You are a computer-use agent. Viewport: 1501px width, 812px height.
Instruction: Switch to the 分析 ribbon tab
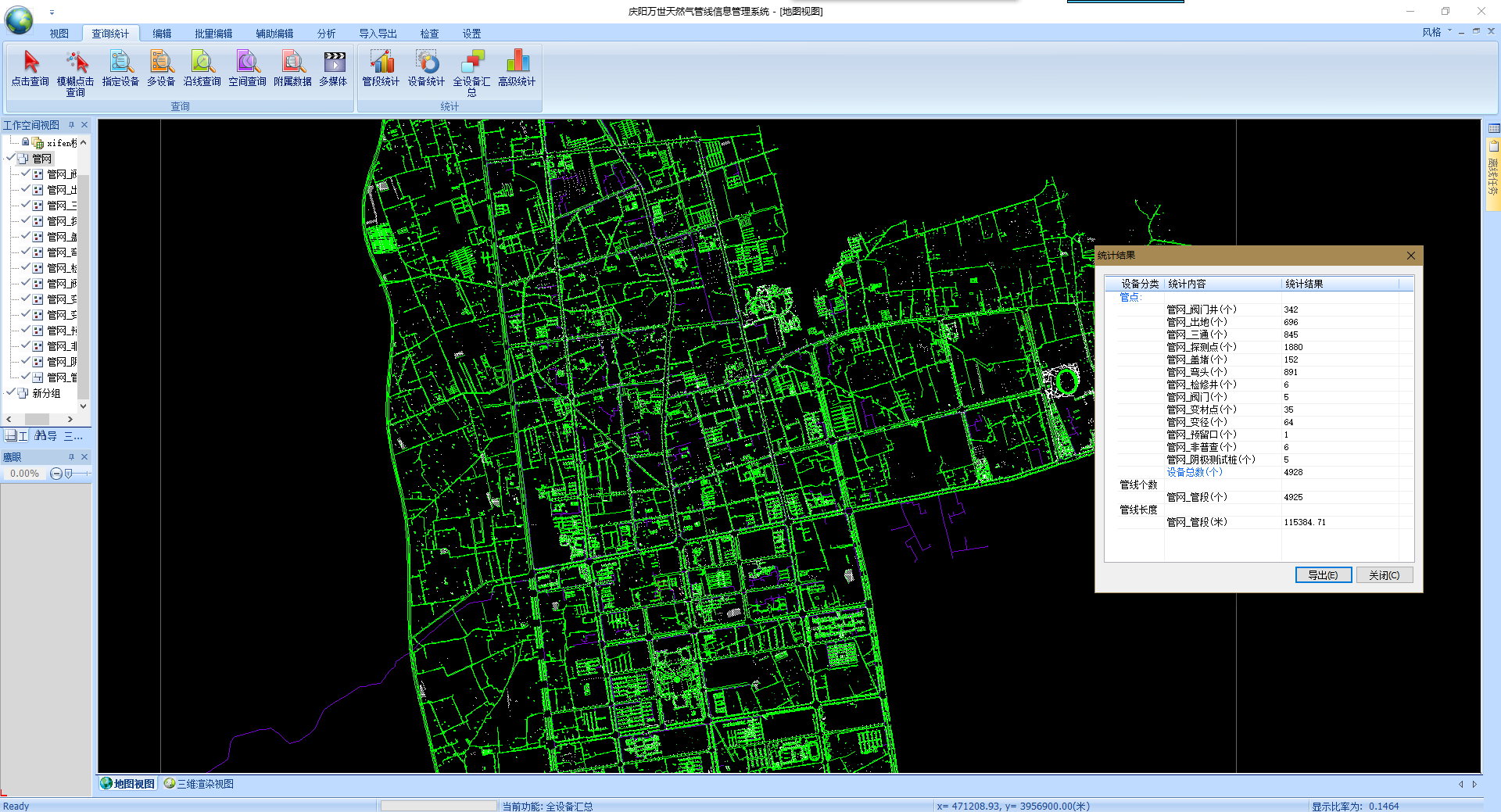click(x=326, y=34)
